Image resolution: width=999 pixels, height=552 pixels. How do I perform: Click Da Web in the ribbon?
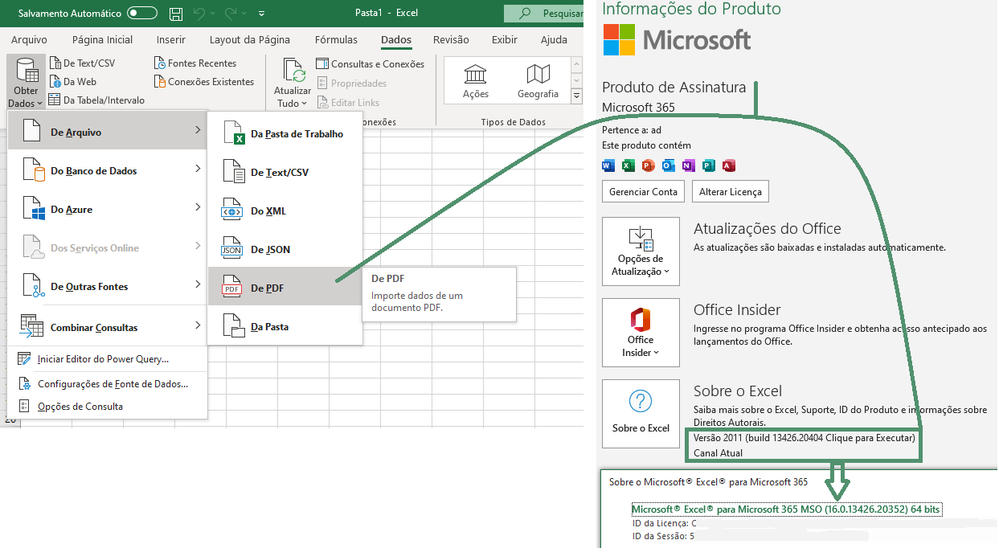click(x=73, y=82)
